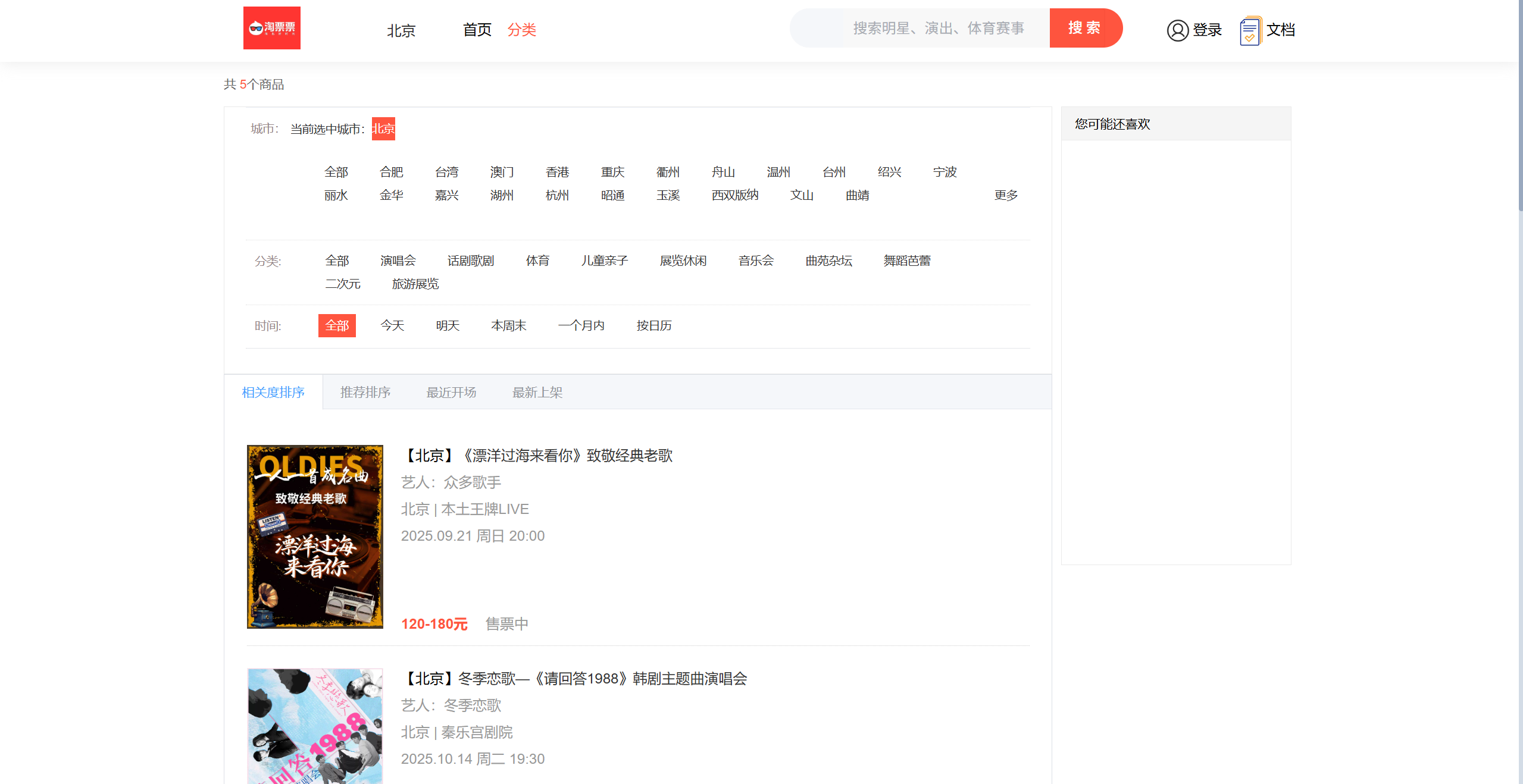Open the OLDIES 漂洋过海来看你 poster thumbnail
Screen dimensions: 1523x784
(x=315, y=536)
